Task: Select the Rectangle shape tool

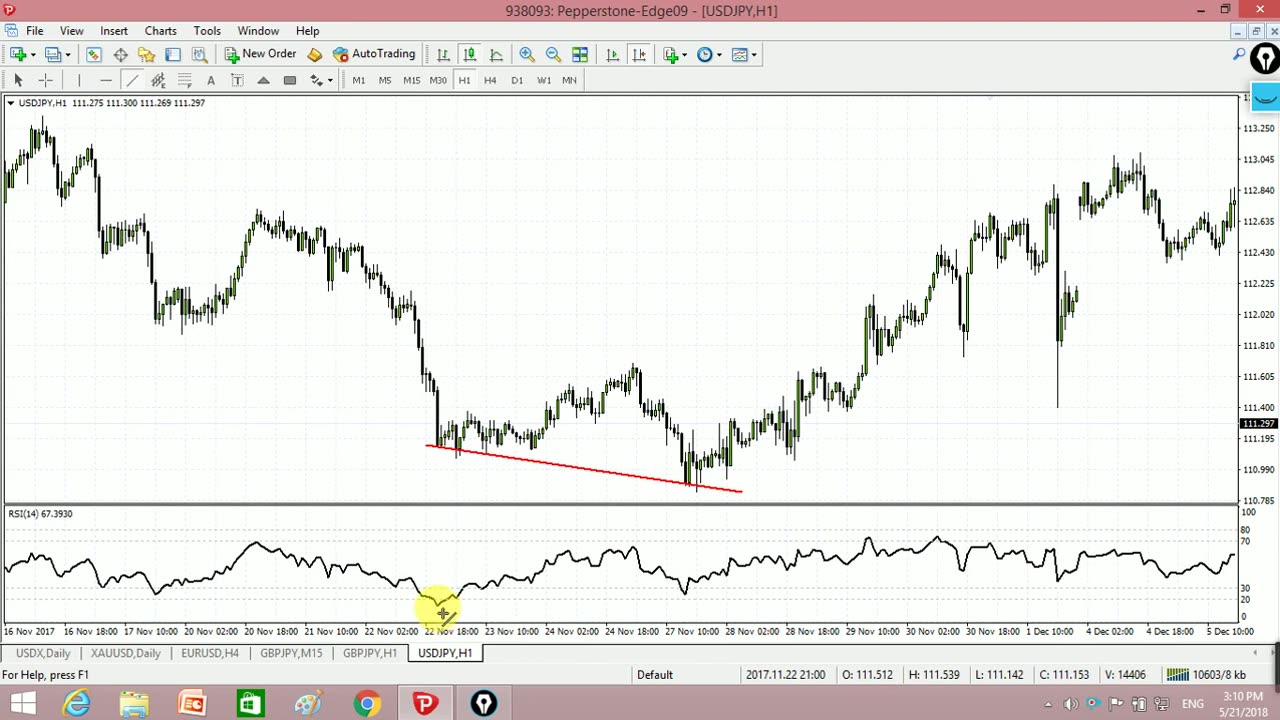Action: pos(290,80)
